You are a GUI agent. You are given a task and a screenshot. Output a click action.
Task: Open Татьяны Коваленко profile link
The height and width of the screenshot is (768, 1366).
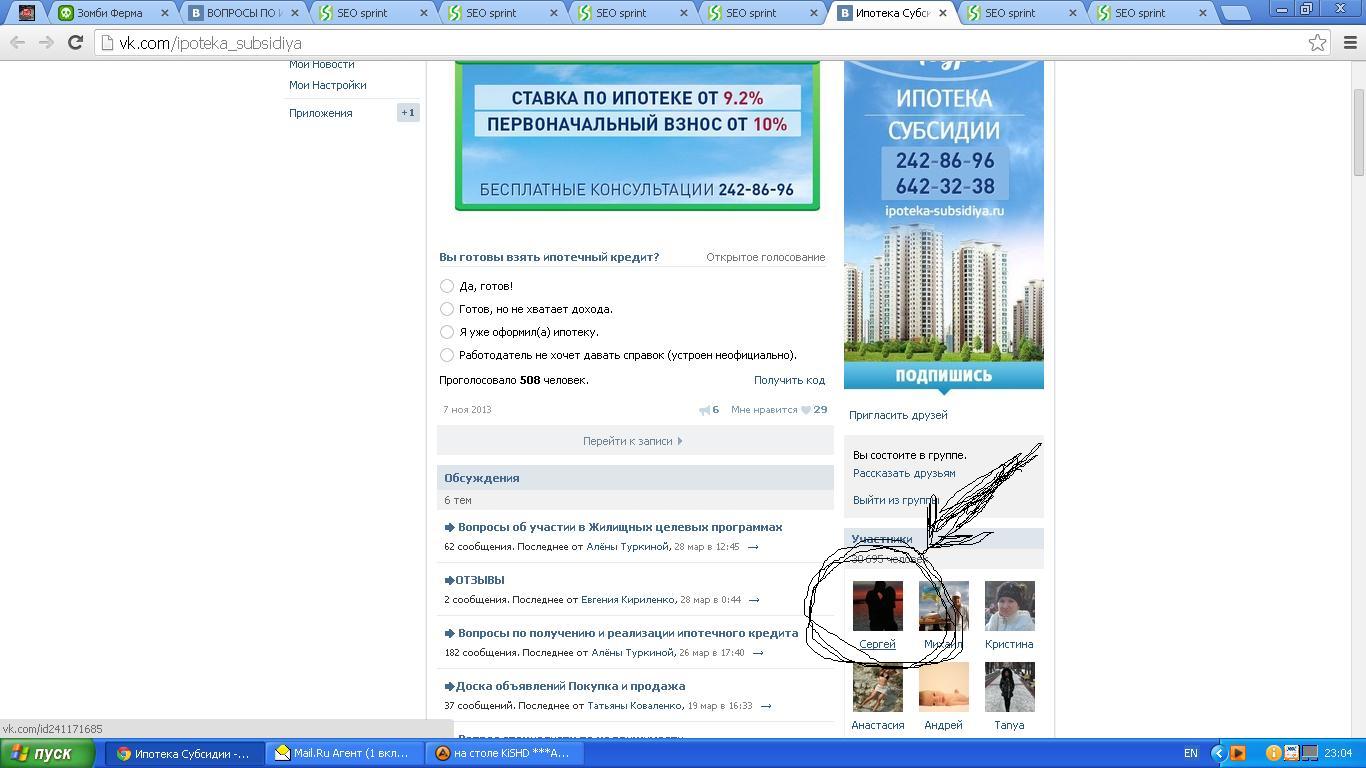[x=634, y=706]
